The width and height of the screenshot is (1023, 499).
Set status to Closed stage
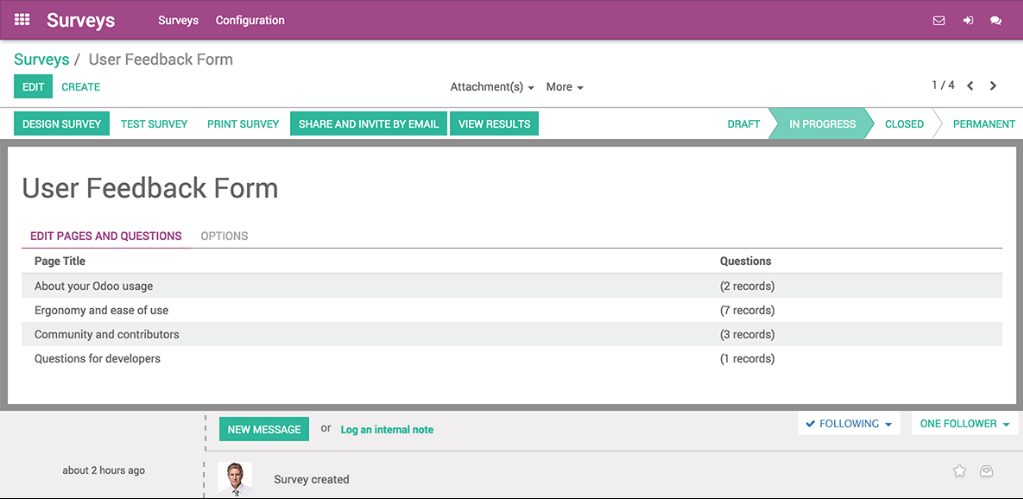(x=904, y=124)
